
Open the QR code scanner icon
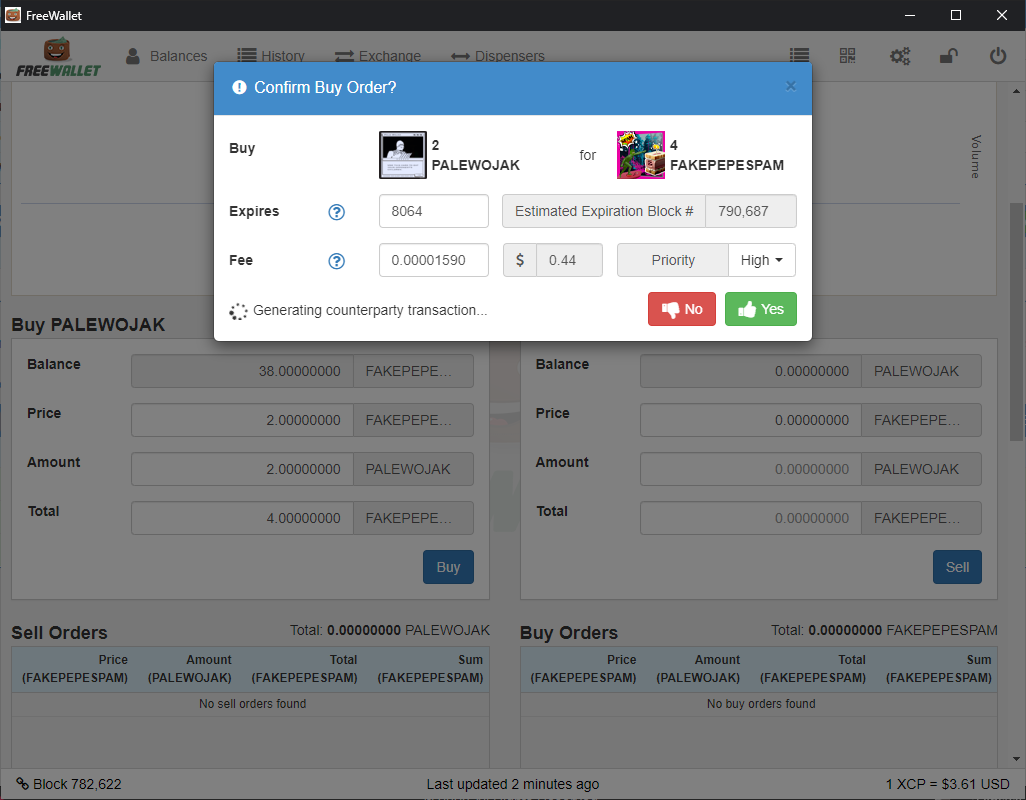pos(847,56)
